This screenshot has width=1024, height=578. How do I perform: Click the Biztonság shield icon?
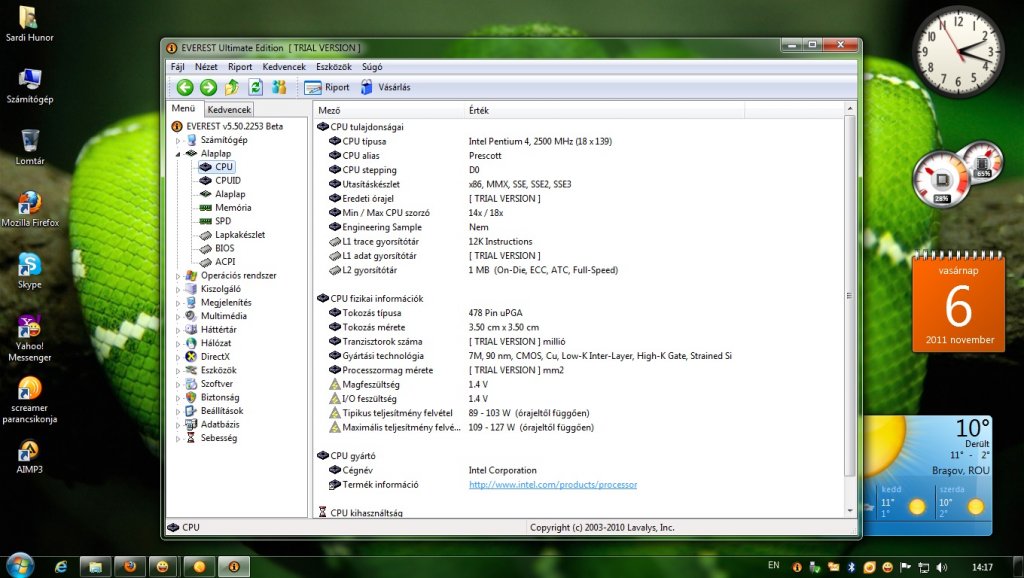click(x=191, y=397)
